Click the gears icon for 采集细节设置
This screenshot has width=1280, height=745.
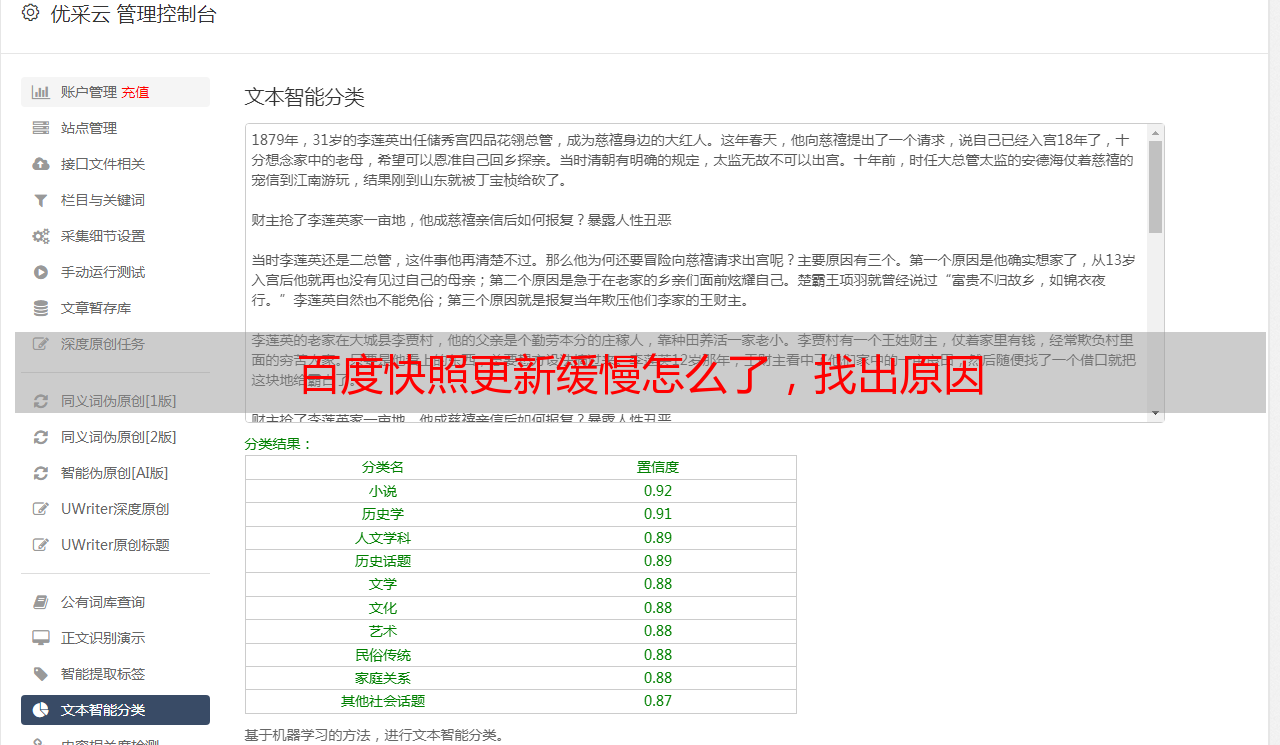41,236
